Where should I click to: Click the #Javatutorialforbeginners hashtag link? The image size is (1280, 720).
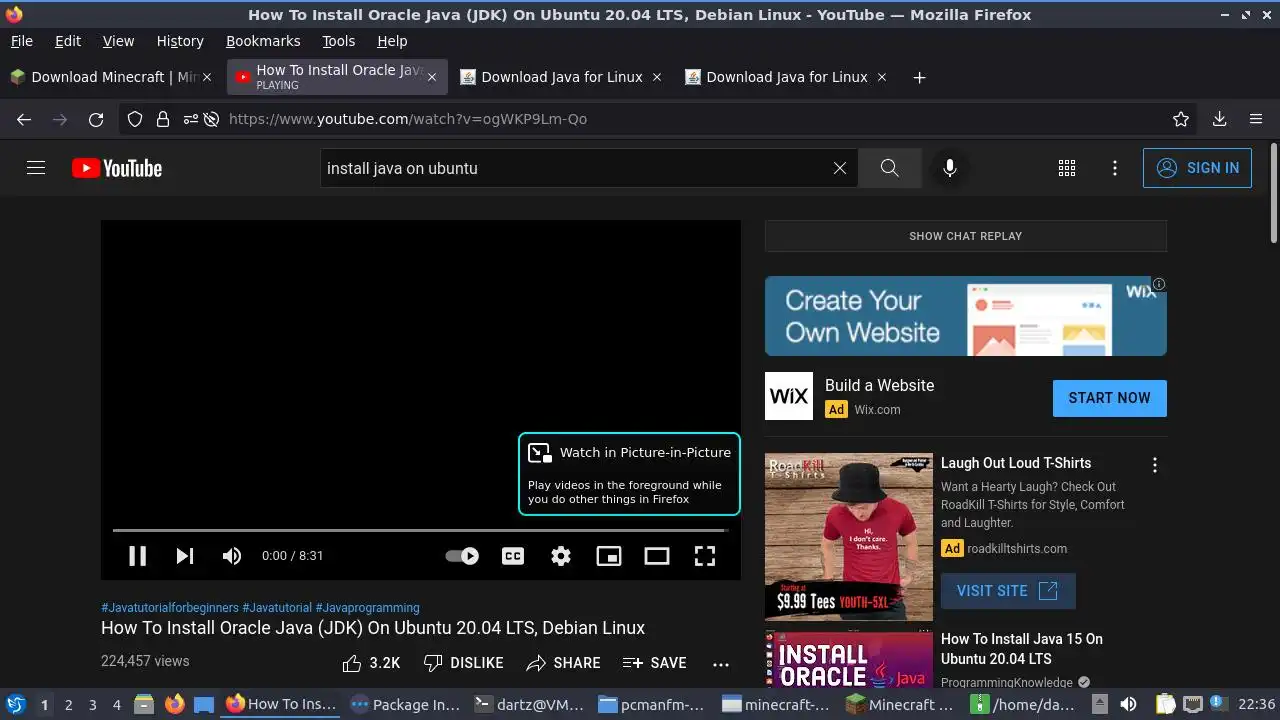click(x=170, y=608)
